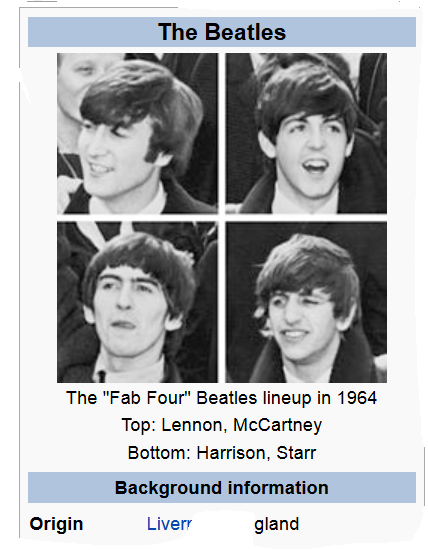The height and width of the screenshot is (550, 428).
Task: Click the "Background information" section header
Action: pos(222,488)
